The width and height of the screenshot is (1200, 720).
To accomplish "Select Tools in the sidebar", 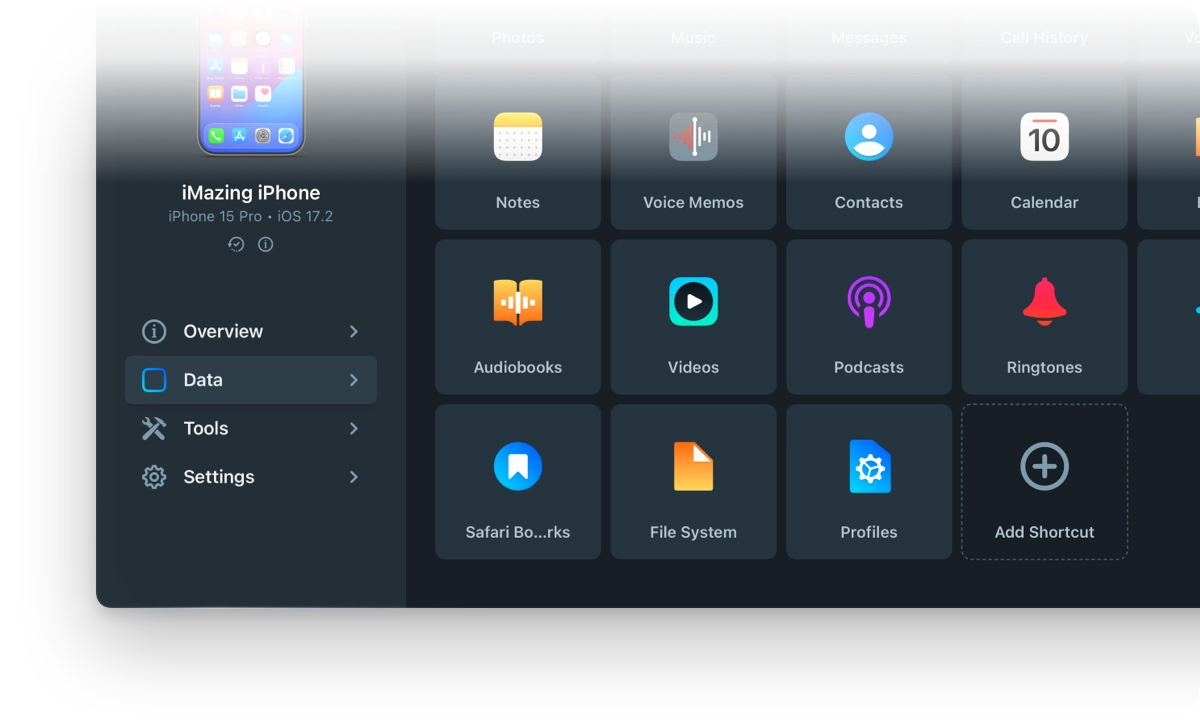I will pos(206,429).
